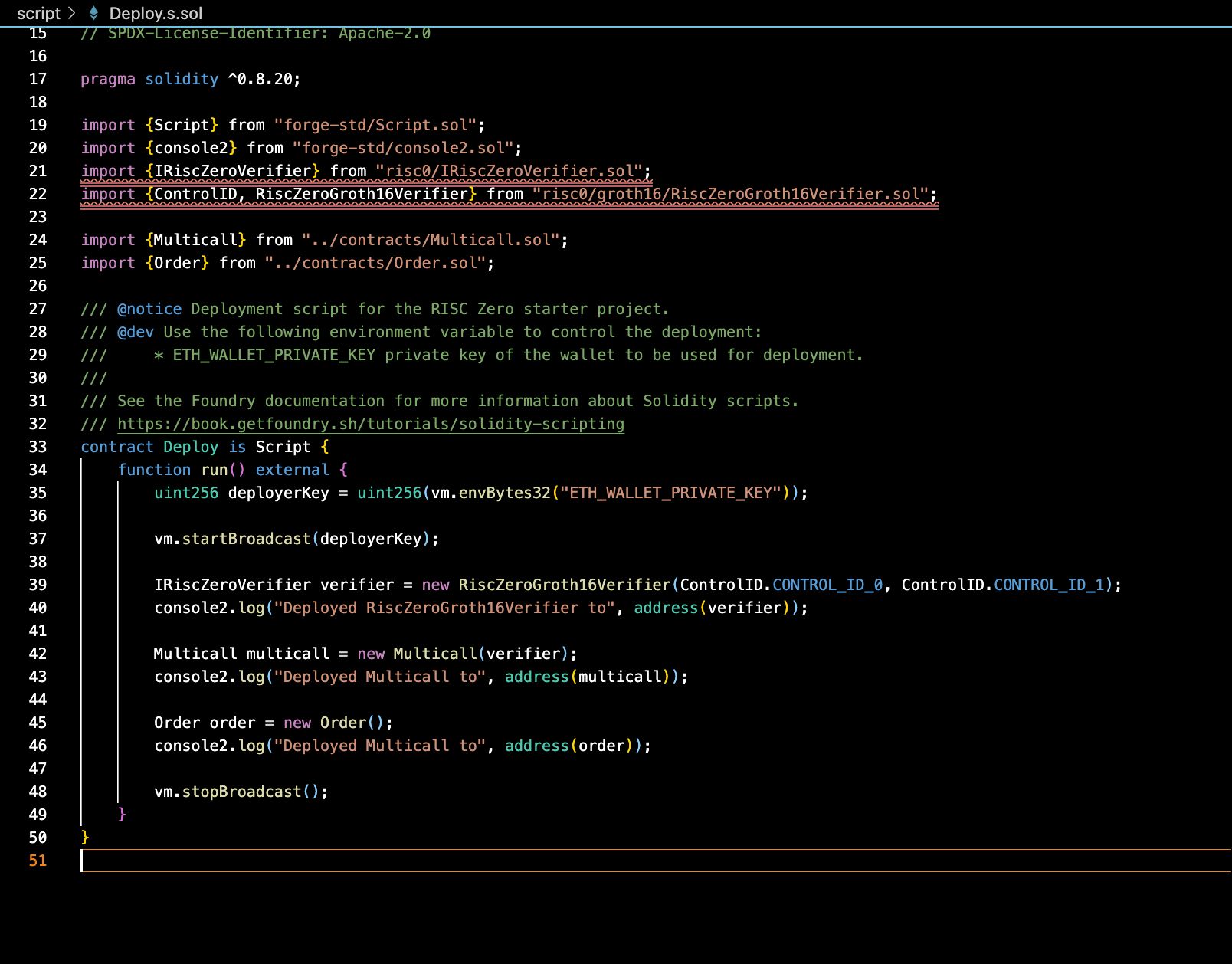Click the 'pragma' keyword on line 17
Viewport: 1232px width, 964px height.
(x=108, y=79)
